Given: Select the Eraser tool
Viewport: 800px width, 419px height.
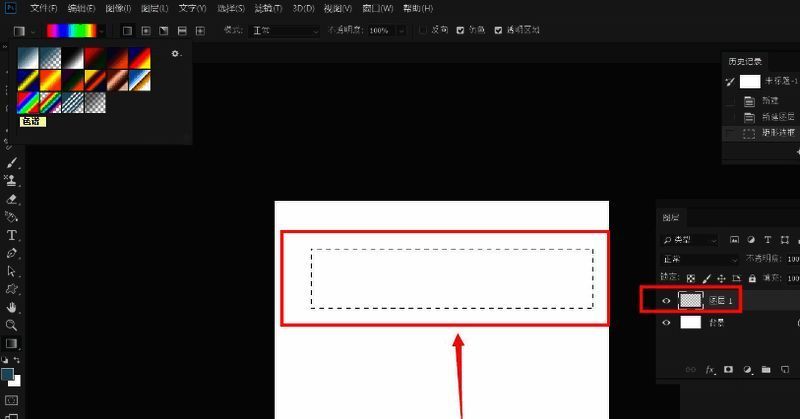Looking at the screenshot, I should point(11,199).
